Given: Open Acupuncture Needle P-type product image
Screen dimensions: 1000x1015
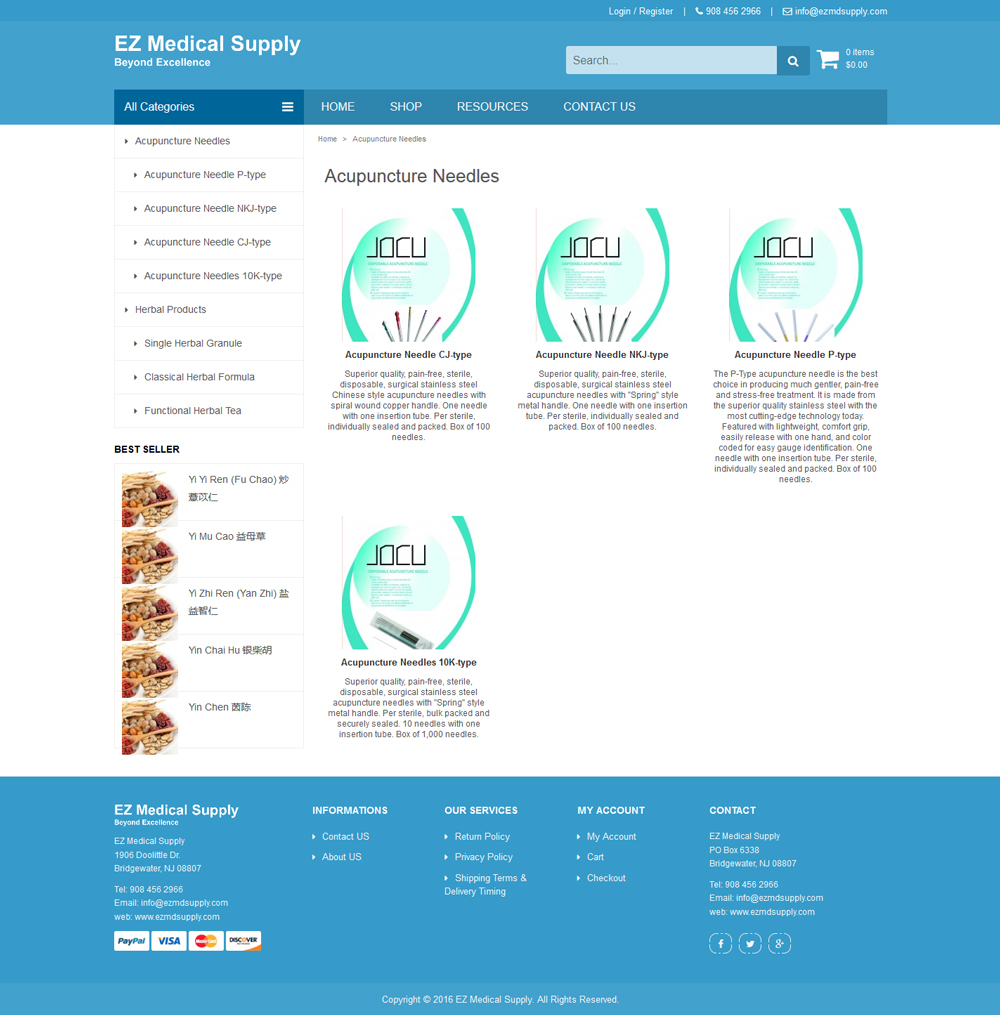Looking at the screenshot, I should click(795, 274).
